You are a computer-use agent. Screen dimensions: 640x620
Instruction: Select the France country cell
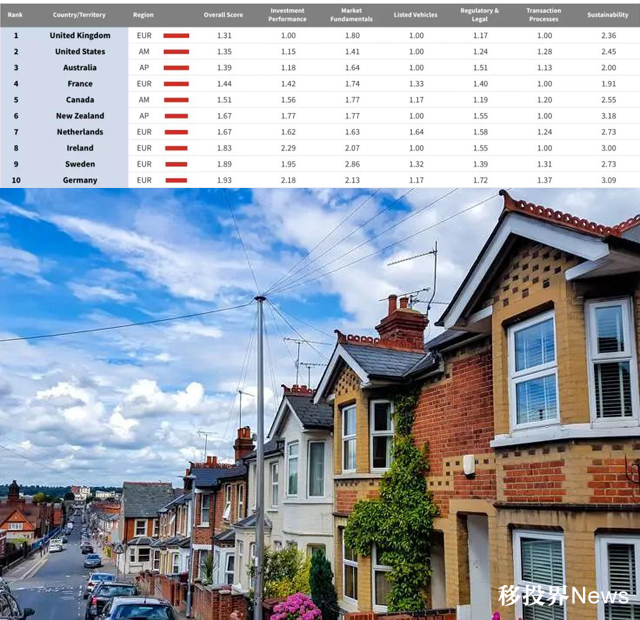click(x=80, y=84)
